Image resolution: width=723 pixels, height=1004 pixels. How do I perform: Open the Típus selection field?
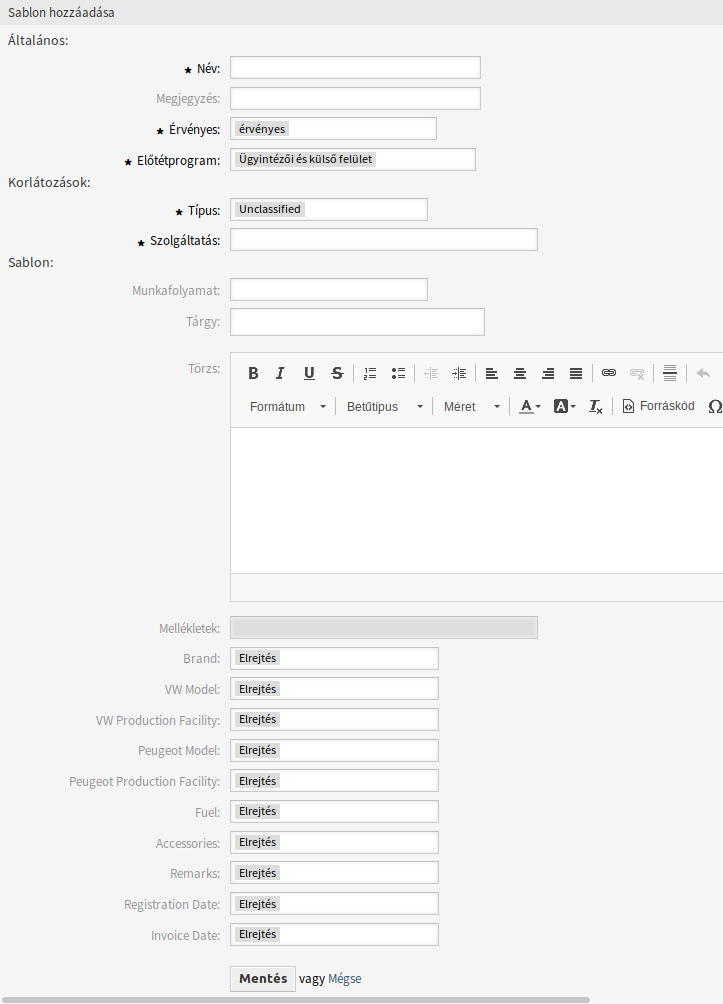(x=329, y=209)
